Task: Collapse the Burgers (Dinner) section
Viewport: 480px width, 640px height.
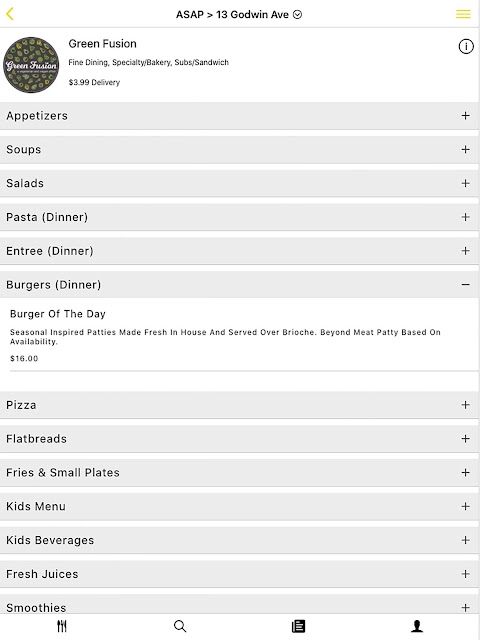Action: [x=239, y=285]
